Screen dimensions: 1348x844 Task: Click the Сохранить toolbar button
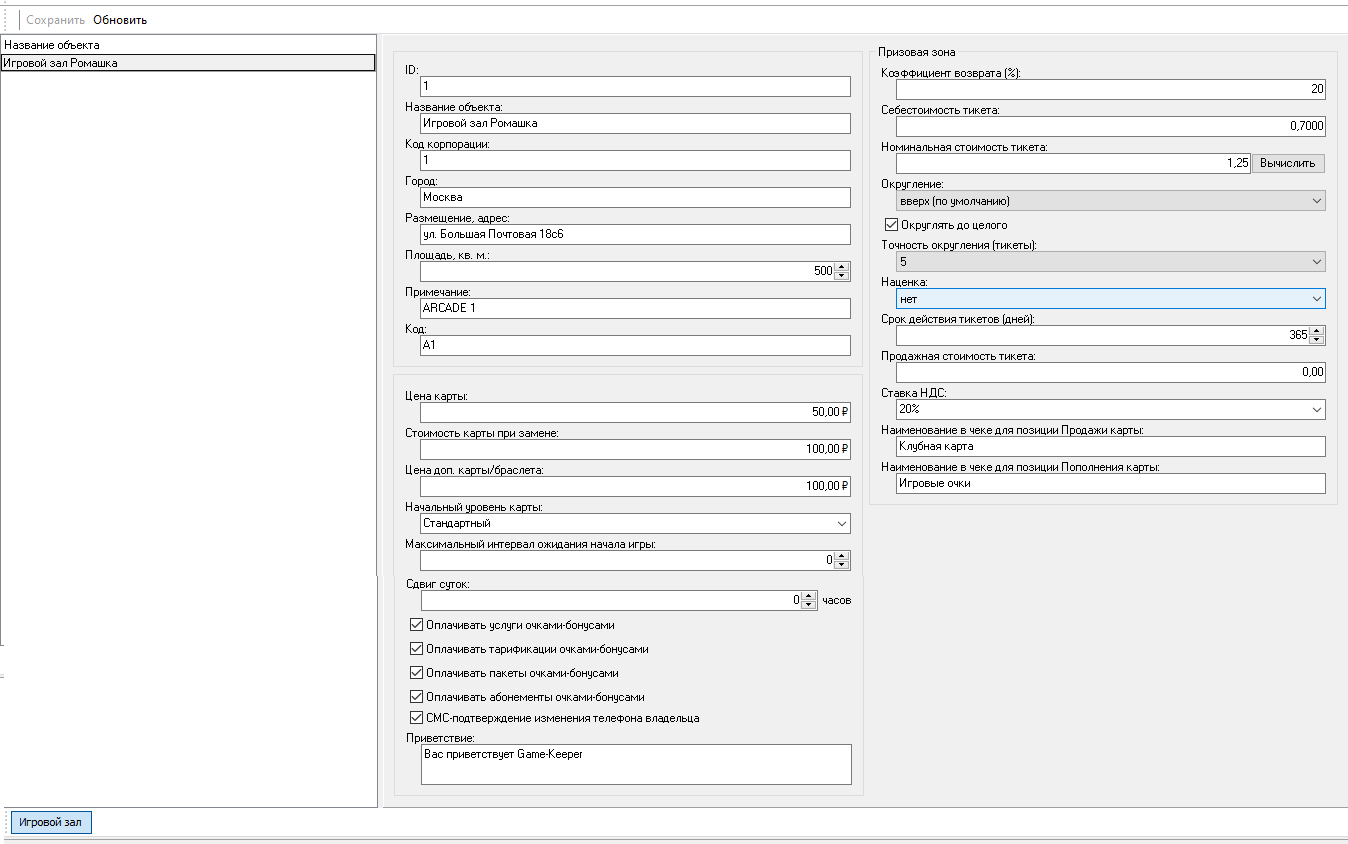coord(55,20)
